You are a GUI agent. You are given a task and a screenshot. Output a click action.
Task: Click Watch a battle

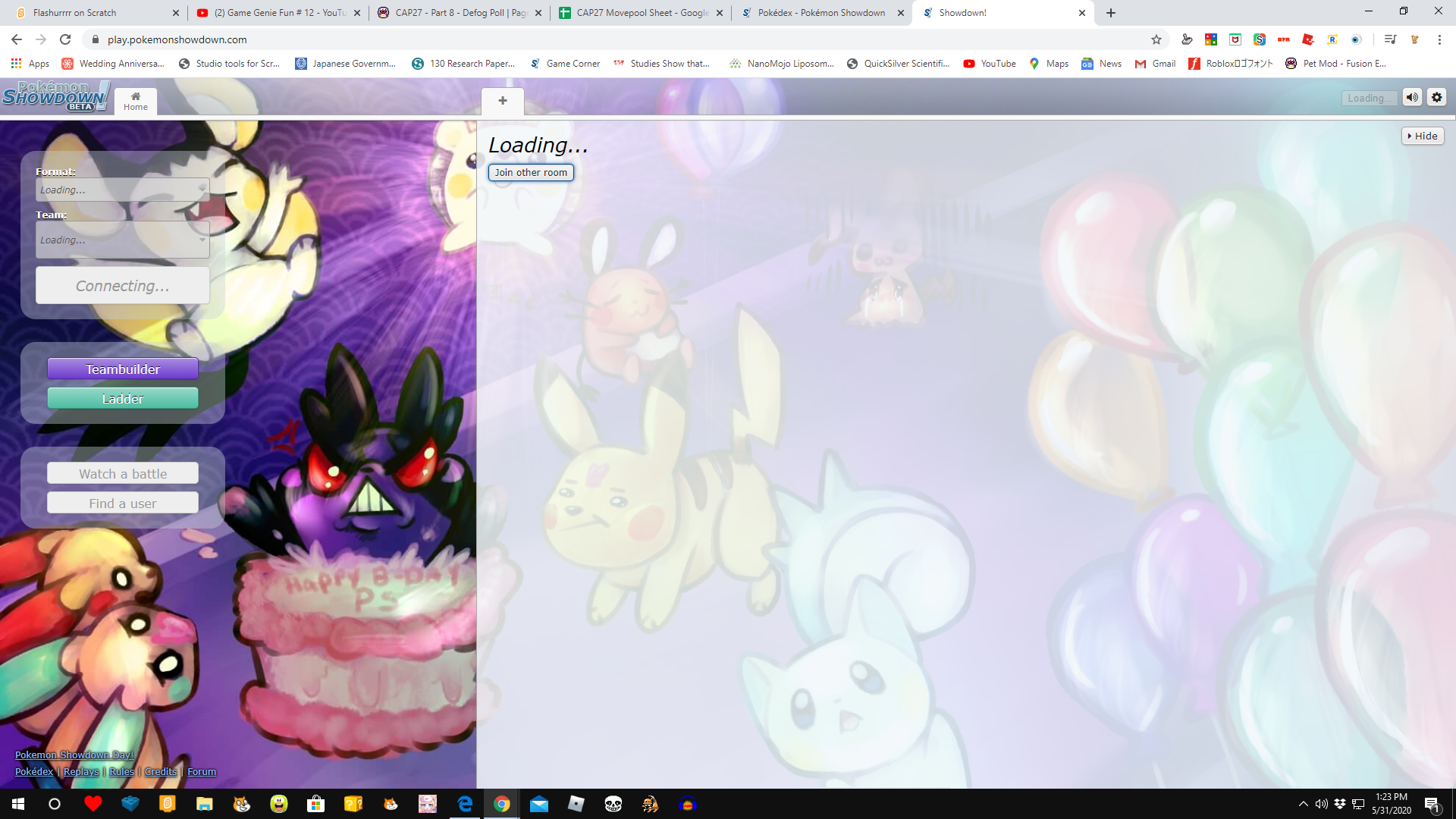pos(123,474)
